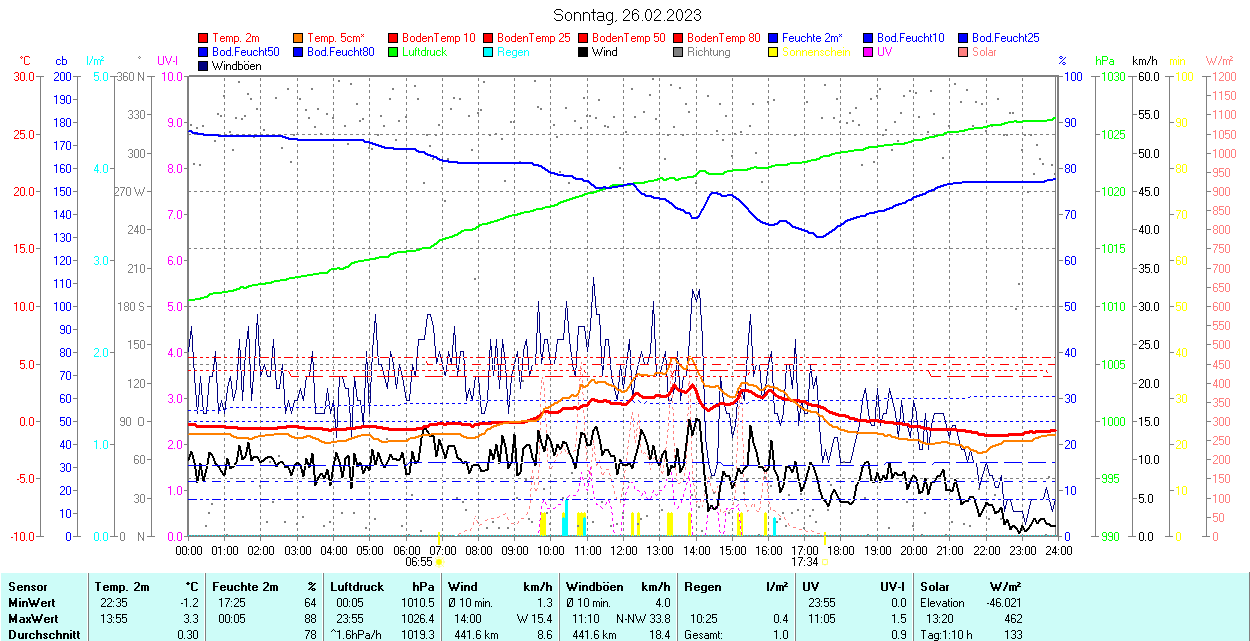Click the chart title Sonntag, 26.02.2023
Screen dimensions: 1250x641
coord(627,15)
